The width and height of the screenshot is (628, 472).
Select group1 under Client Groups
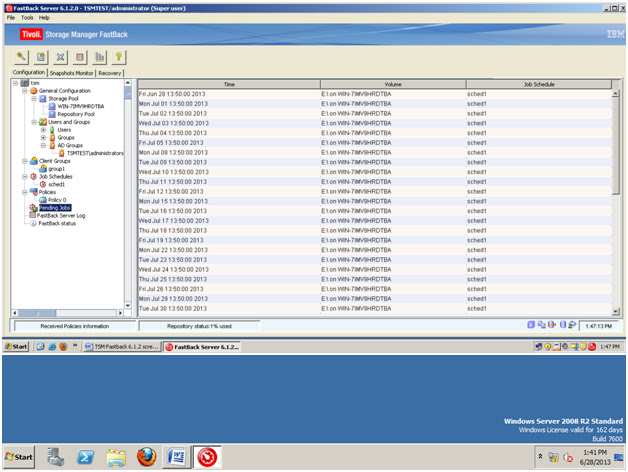coord(56,169)
